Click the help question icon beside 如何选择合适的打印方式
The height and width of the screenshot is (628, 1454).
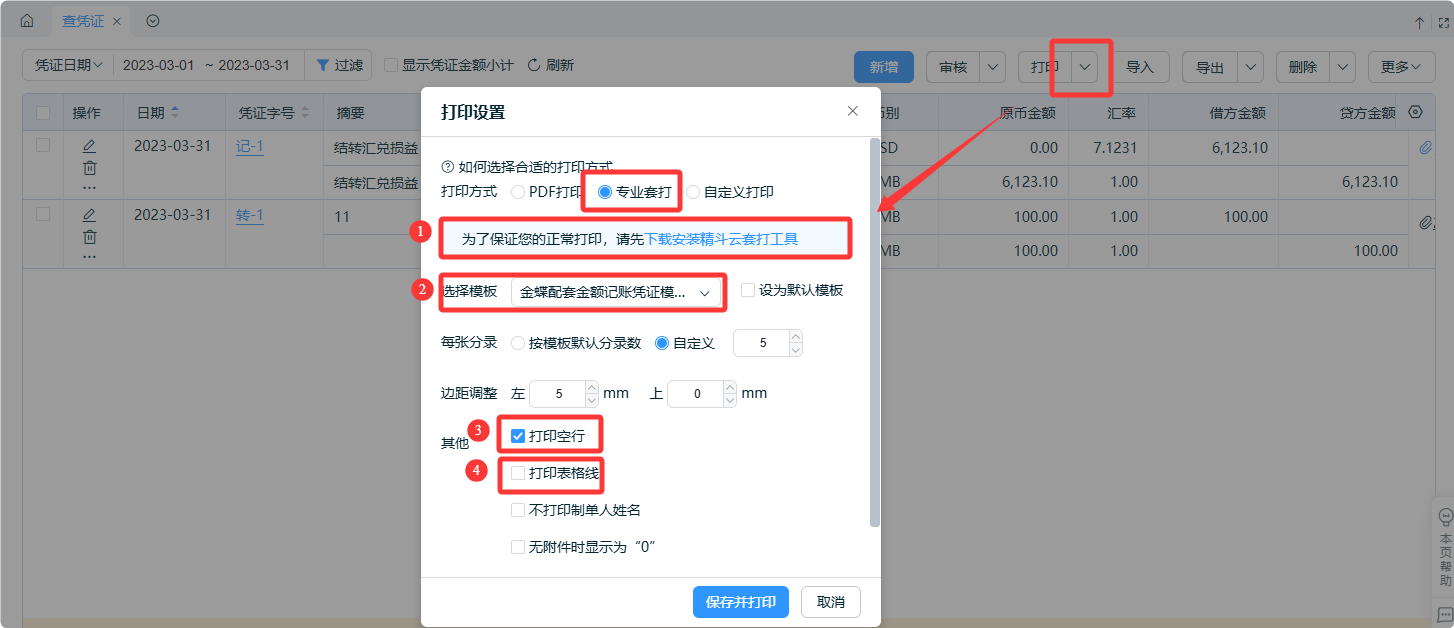point(447,167)
